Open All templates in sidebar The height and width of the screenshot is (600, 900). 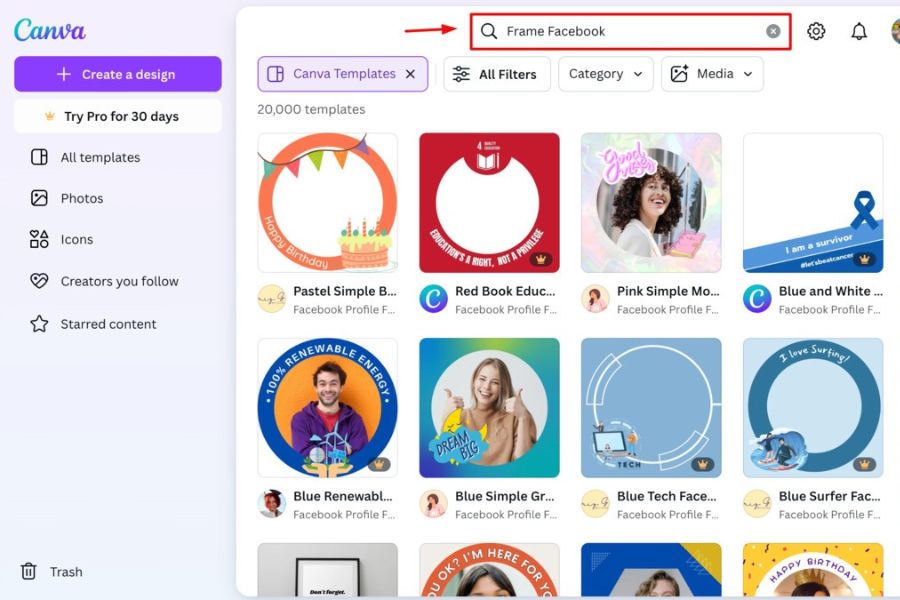(100, 157)
